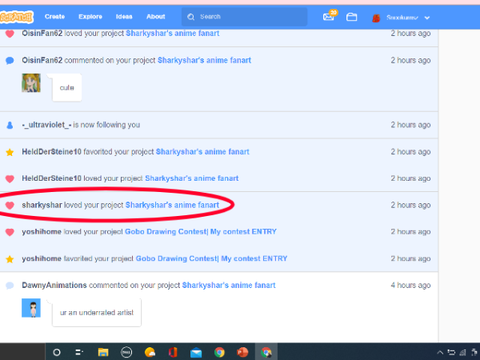Show hidden system tray icons chevron

(x=440, y=352)
